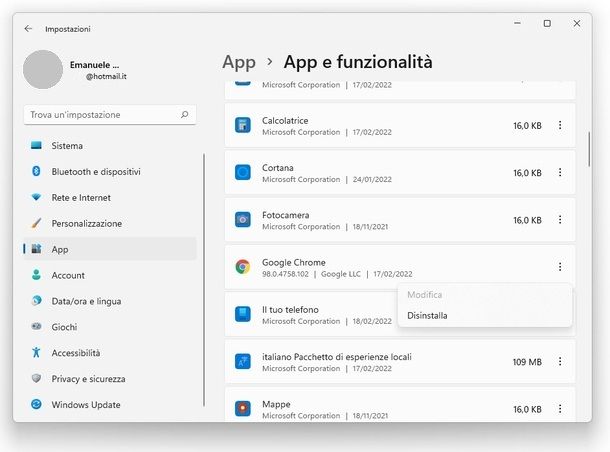The height and width of the screenshot is (452, 610).
Task: Click the app list vertical scrollbar
Action: click(589, 149)
